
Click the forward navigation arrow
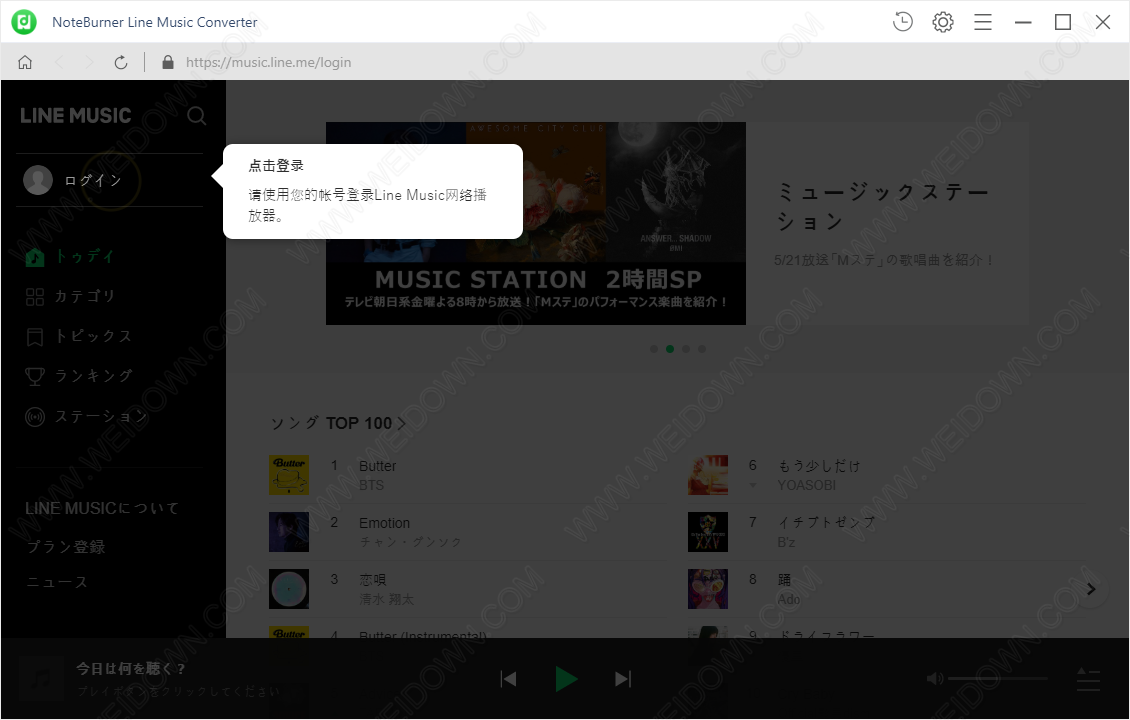tap(89, 62)
